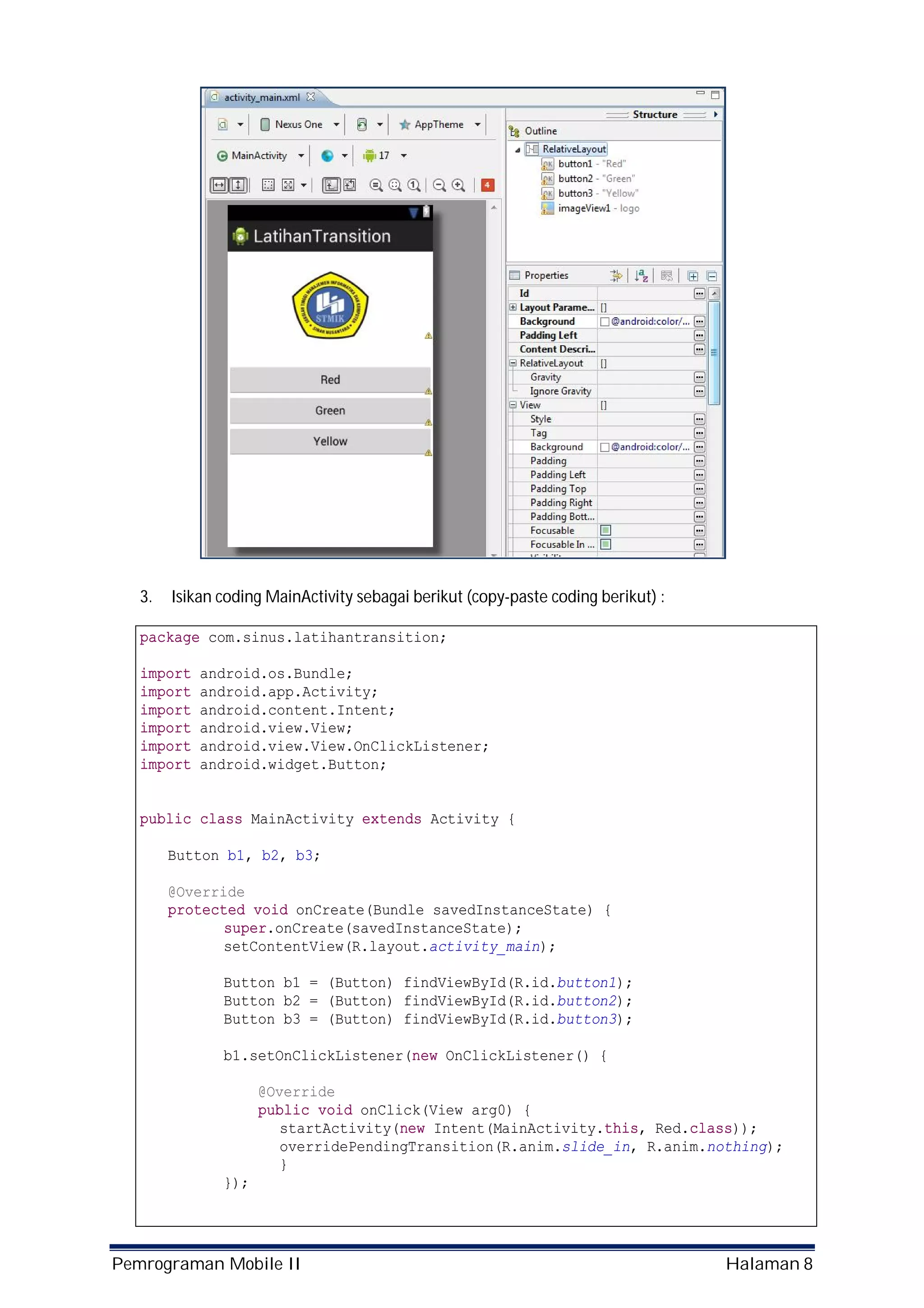Toggle fill width layout icon
This screenshot has height=1308, width=924.
(219, 185)
